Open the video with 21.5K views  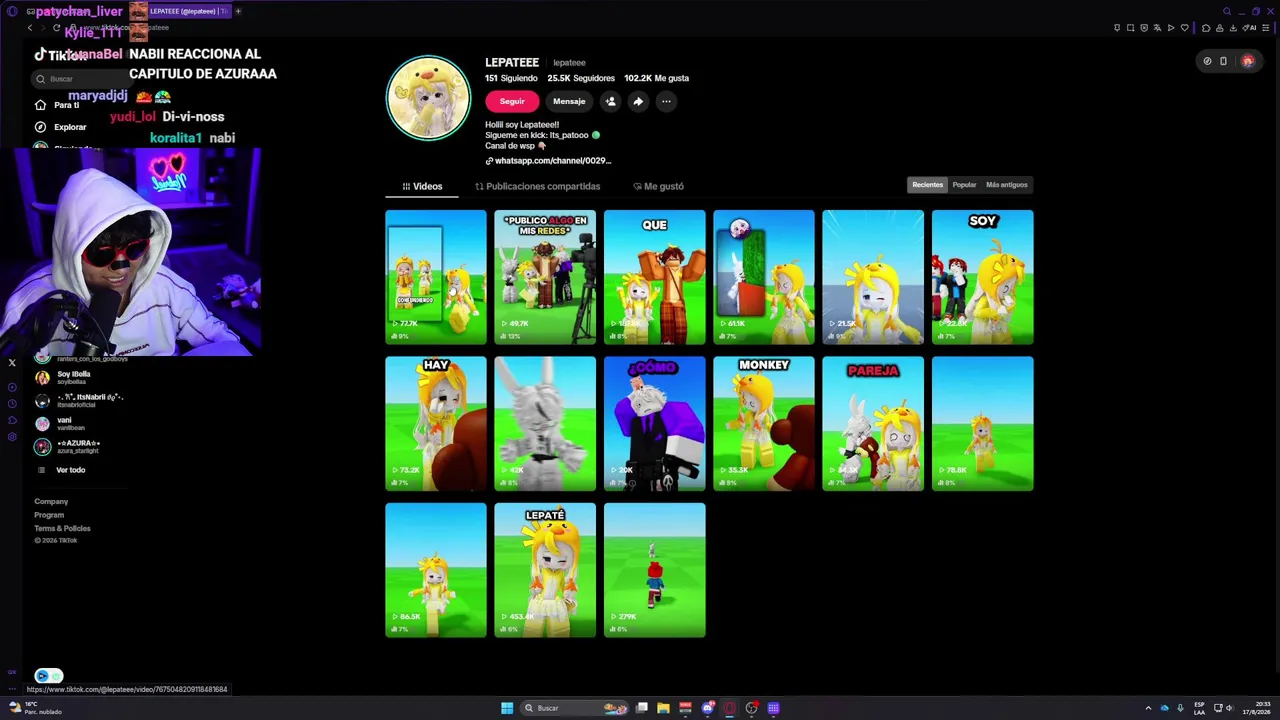[x=873, y=277]
